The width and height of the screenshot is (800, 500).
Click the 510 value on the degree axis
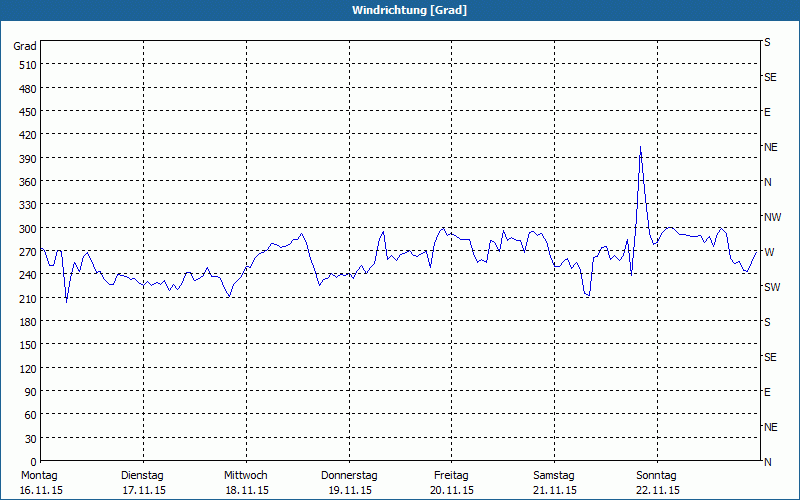click(28, 65)
